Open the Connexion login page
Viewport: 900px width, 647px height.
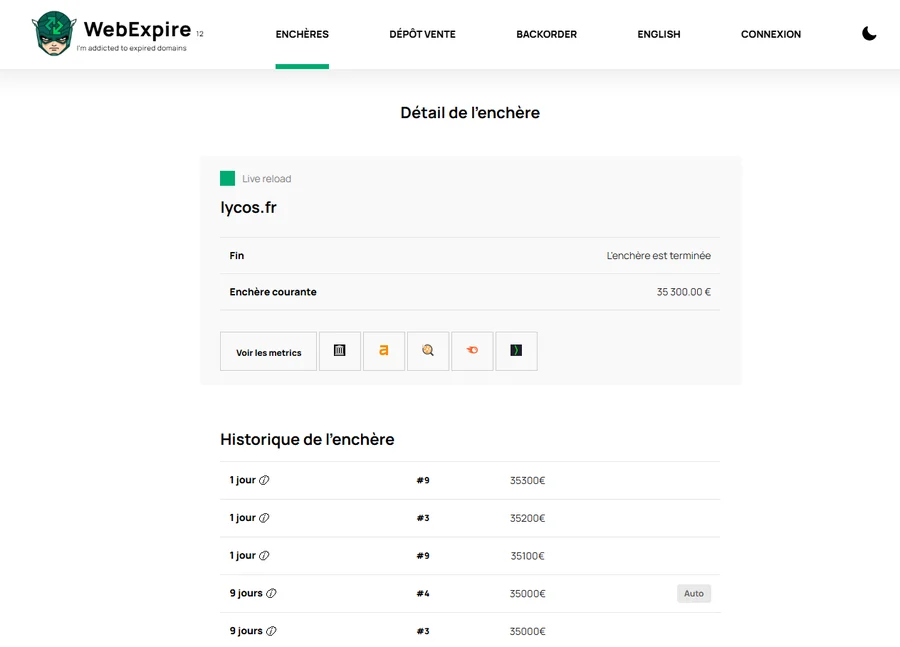pyautogui.click(x=771, y=34)
